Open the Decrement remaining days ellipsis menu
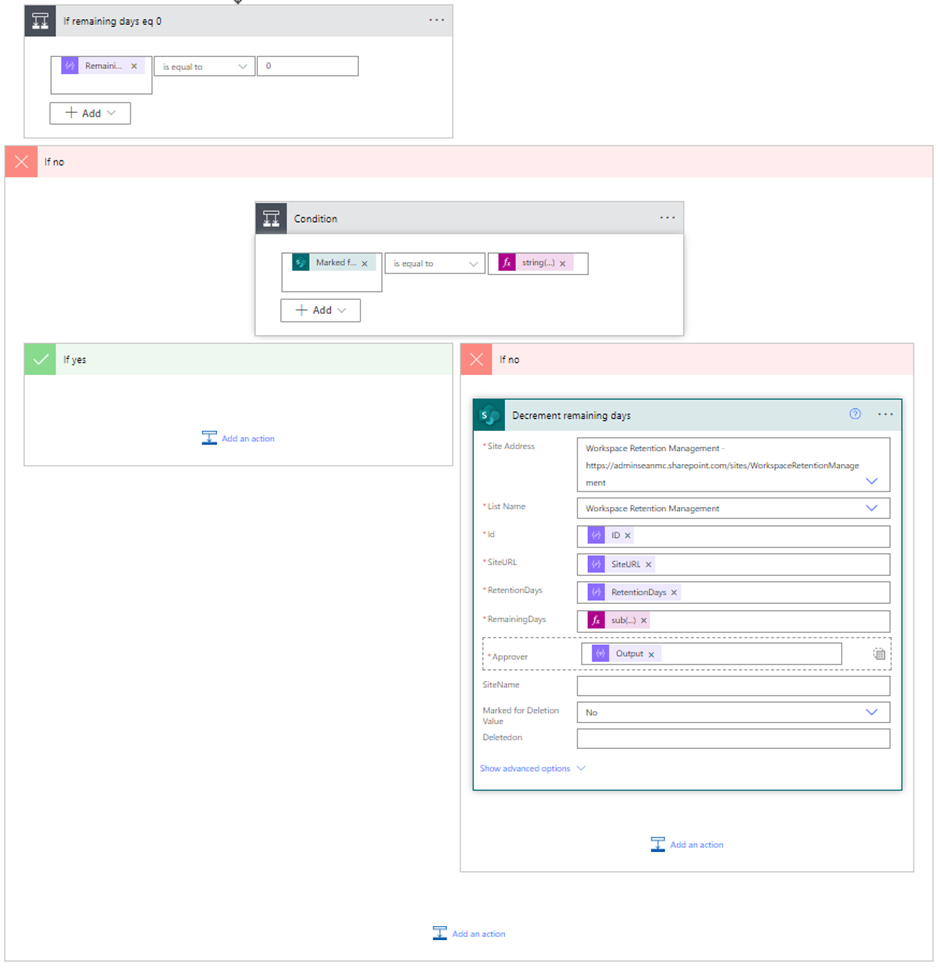Viewport: 940px width, 968px height. [x=885, y=414]
